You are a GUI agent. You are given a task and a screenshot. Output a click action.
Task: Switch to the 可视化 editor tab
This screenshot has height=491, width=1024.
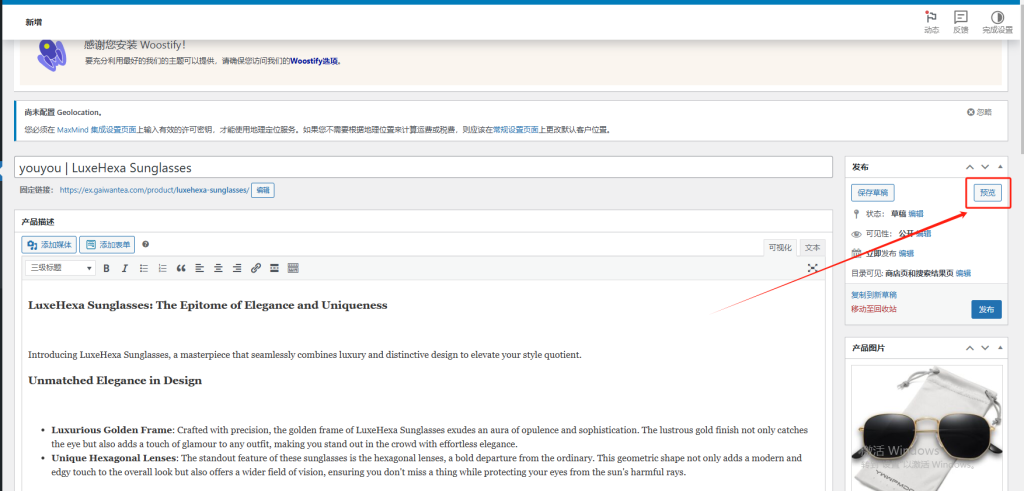780,247
